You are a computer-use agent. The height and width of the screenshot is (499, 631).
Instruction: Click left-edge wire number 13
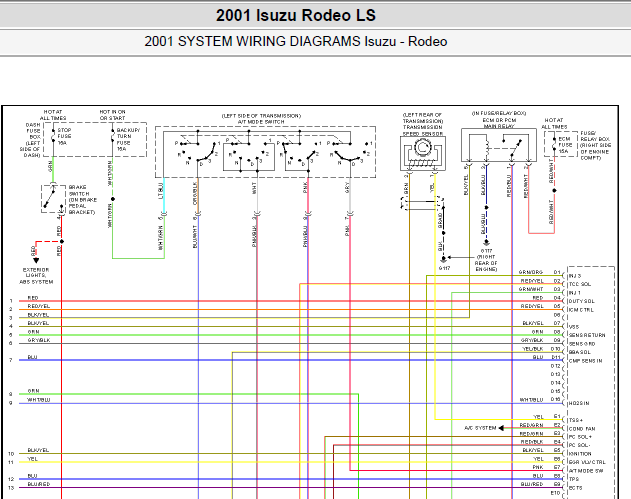click(x=11, y=488)
